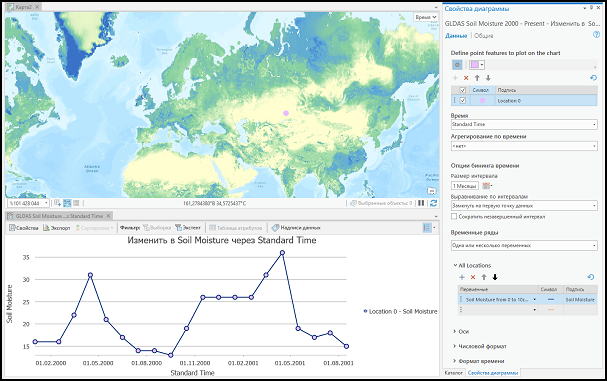Select the Location 0 label cell
607x381 pixels.
(546, 100)
